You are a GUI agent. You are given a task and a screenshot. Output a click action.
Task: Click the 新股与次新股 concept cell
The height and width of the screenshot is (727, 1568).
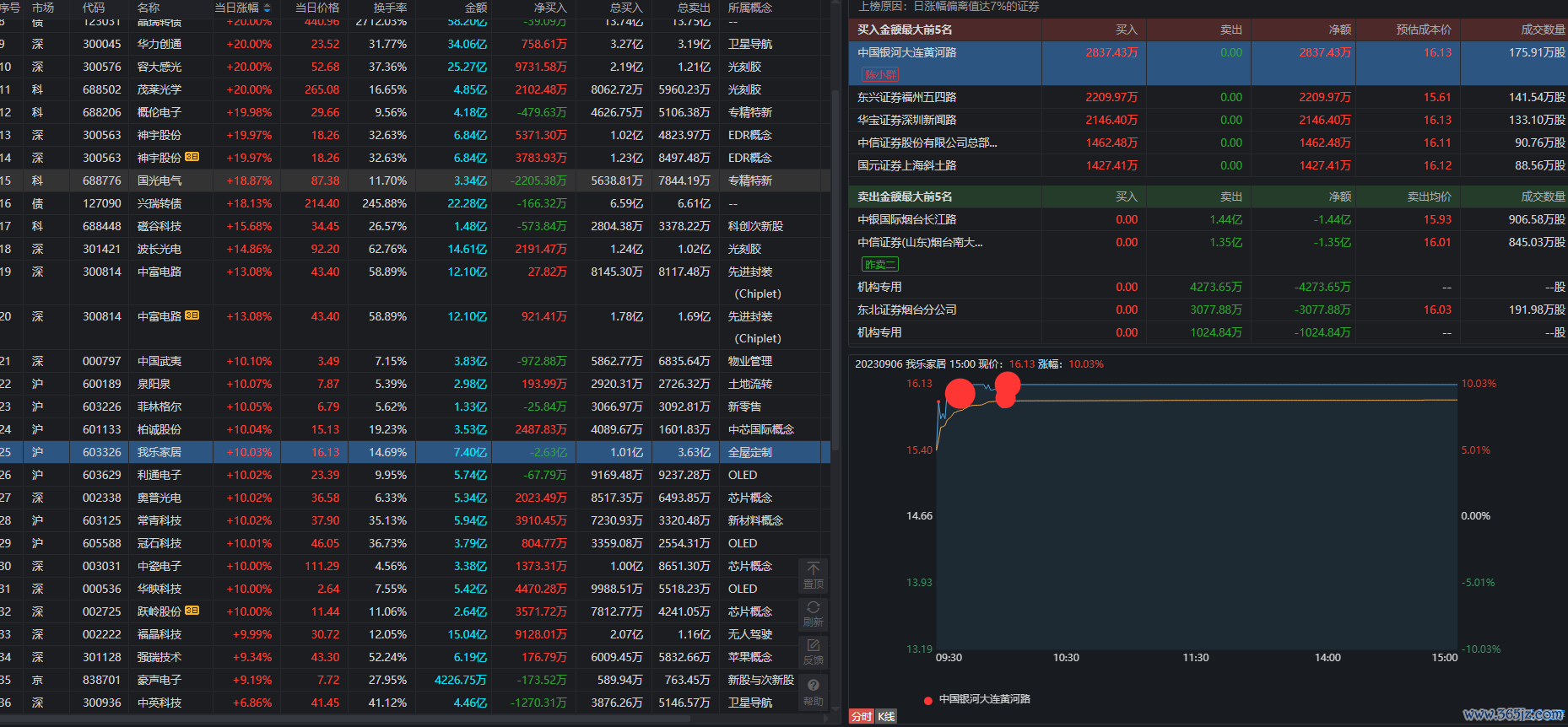(x=761, y=680)
